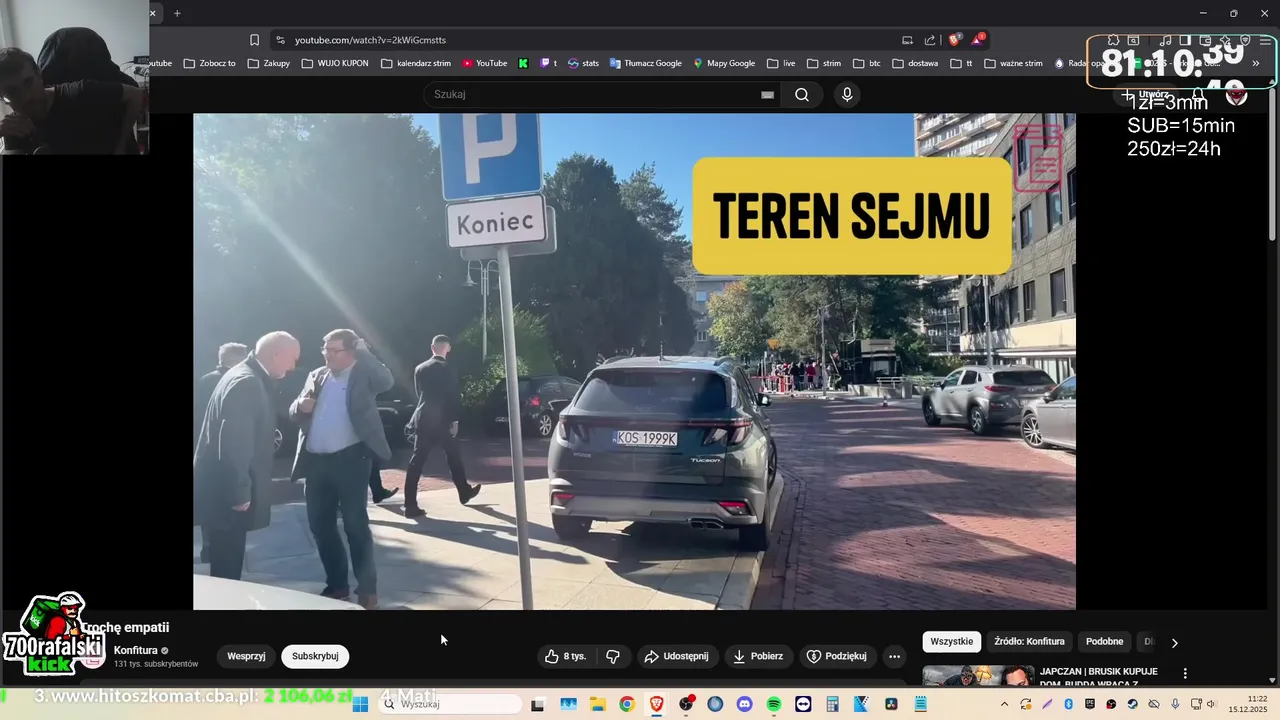Open a new browser tab
Viewport: 1280px width, 720px height.
coord(177,13)
